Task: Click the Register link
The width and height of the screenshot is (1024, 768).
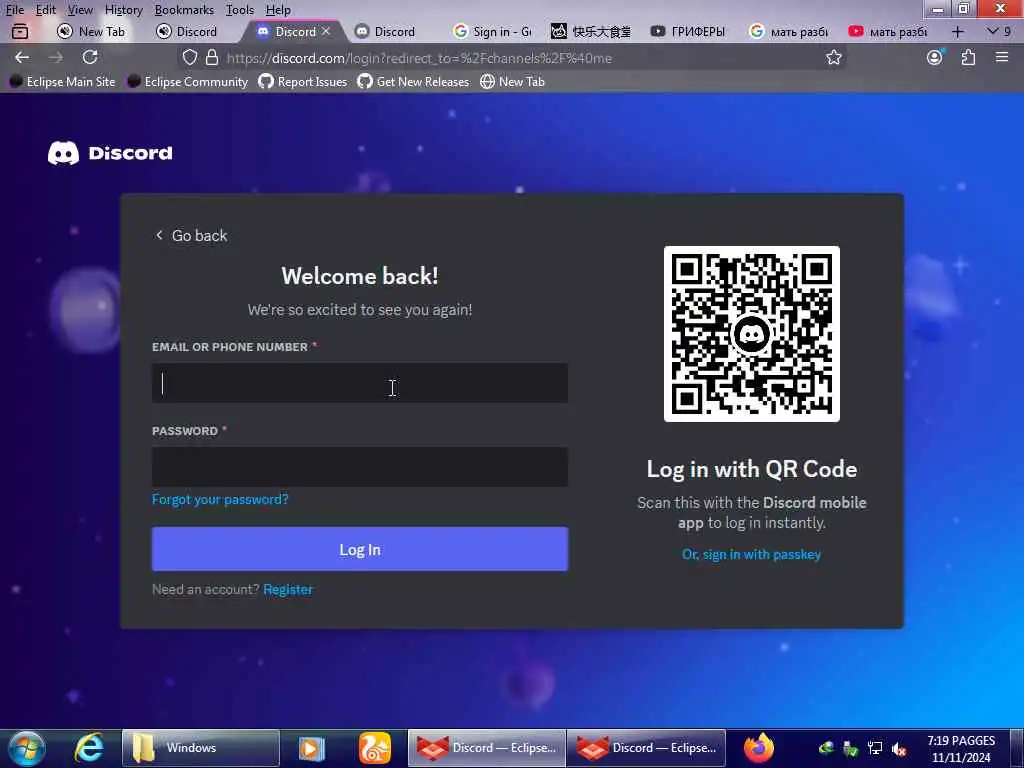Action: click(x=288, y=589)
